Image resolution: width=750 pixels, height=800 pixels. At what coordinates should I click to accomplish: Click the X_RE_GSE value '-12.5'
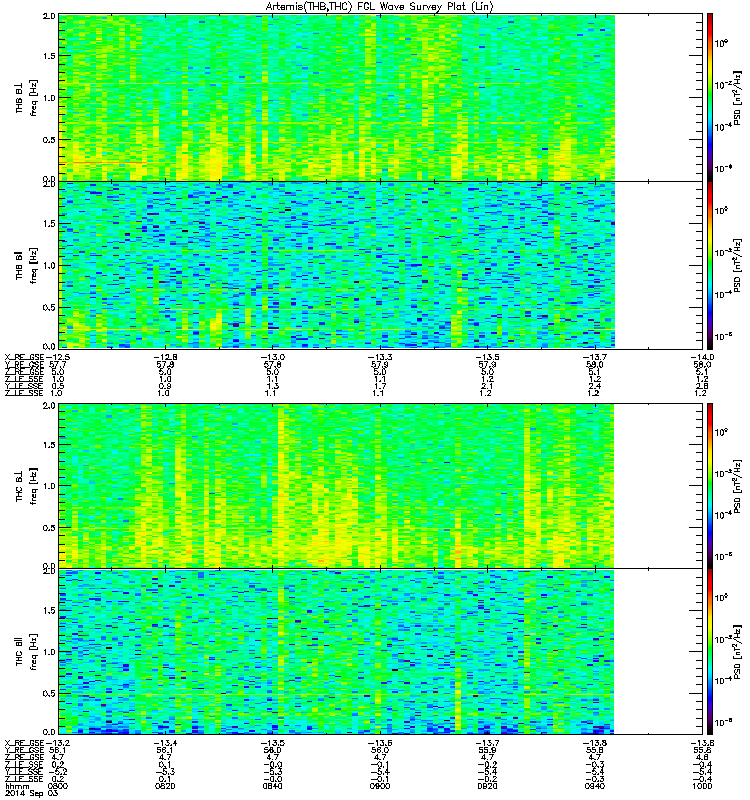(x=57, y=357)
